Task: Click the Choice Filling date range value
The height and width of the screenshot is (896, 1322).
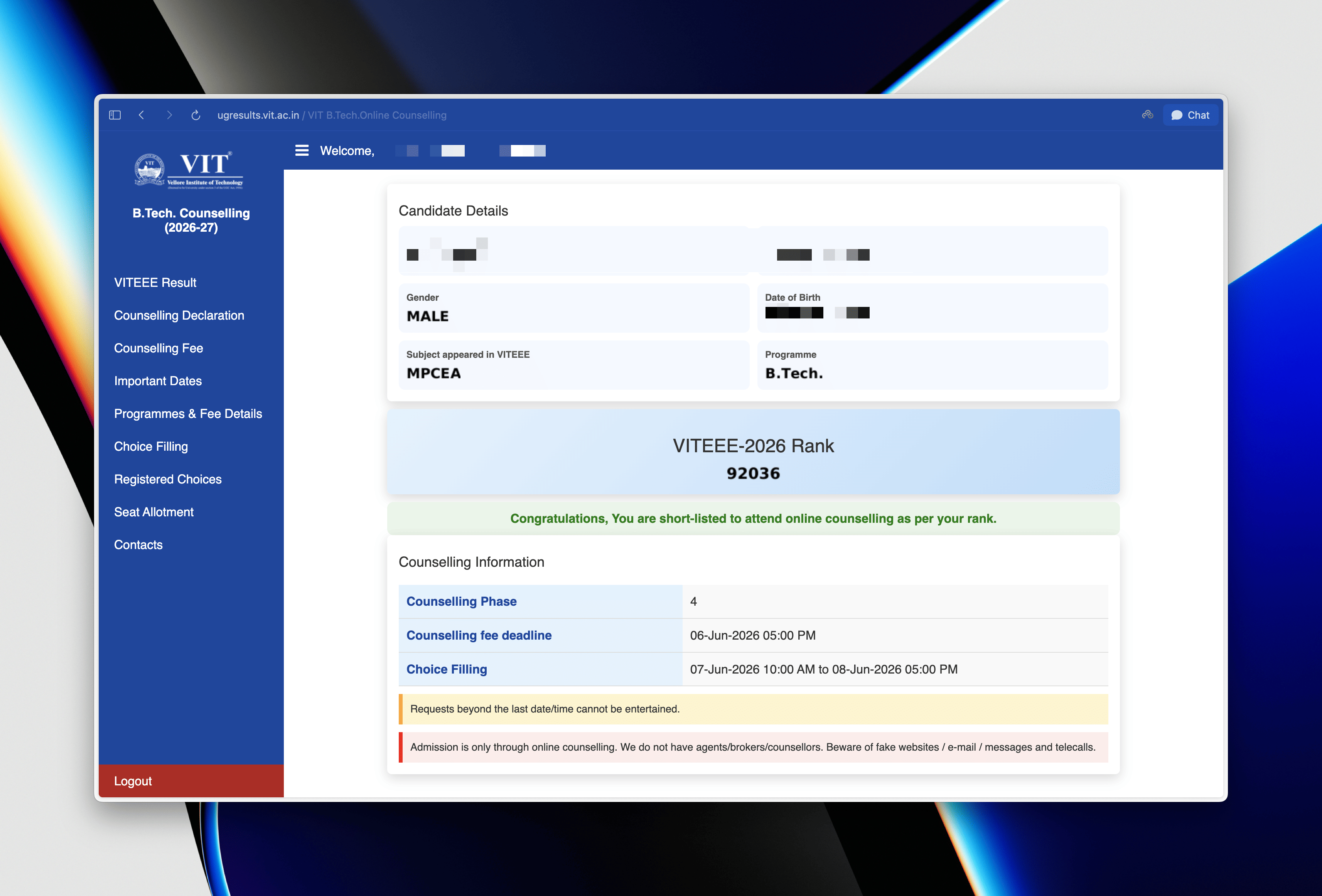Action: tap(824, 669)
